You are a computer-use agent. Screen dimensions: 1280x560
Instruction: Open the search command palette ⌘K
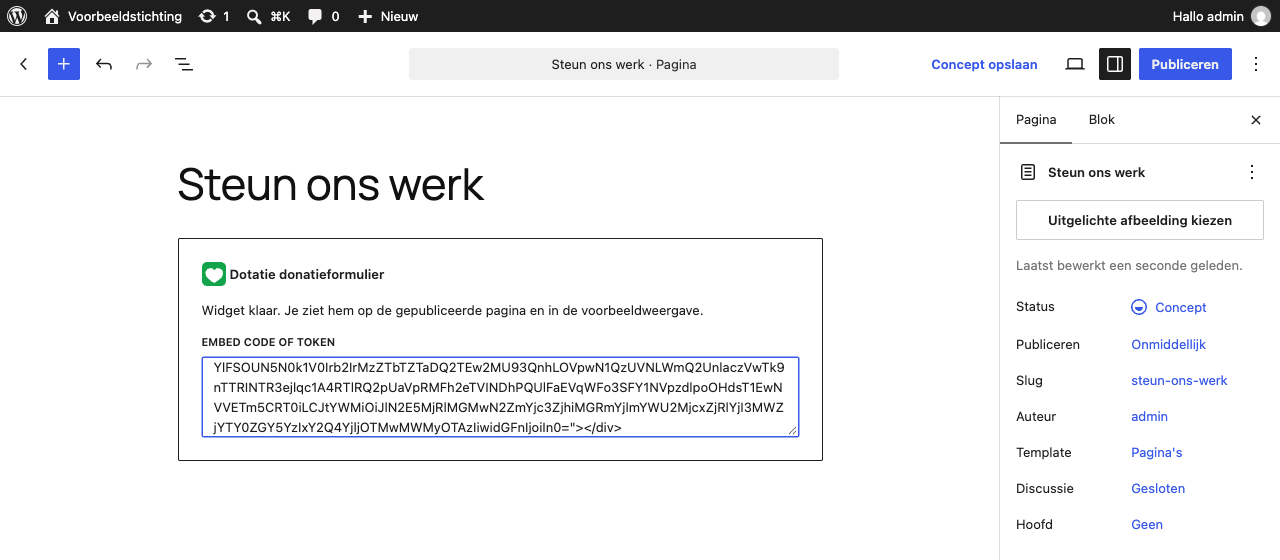[x=268, y=16]
